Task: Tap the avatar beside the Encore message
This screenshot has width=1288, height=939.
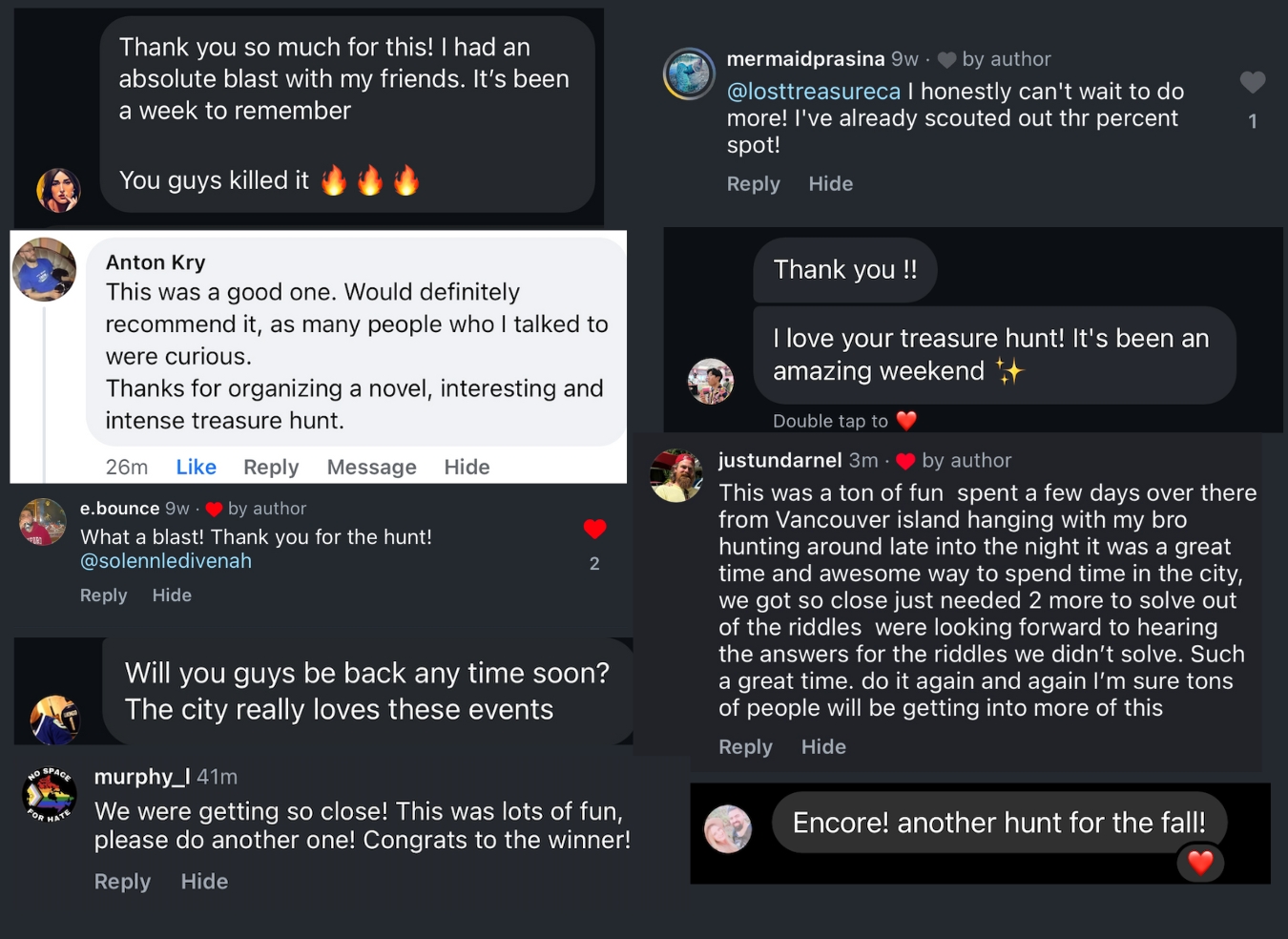Action: [728, 827]
